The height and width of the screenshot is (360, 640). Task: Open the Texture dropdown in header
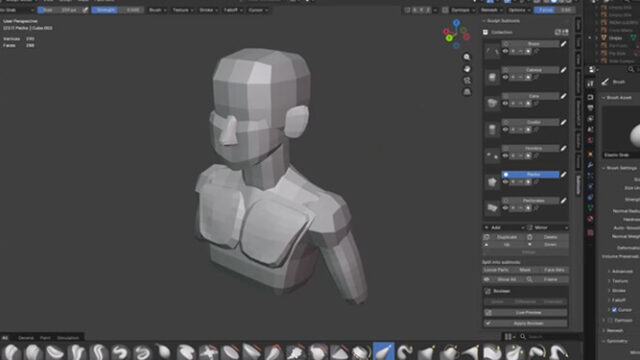point(182,10)
